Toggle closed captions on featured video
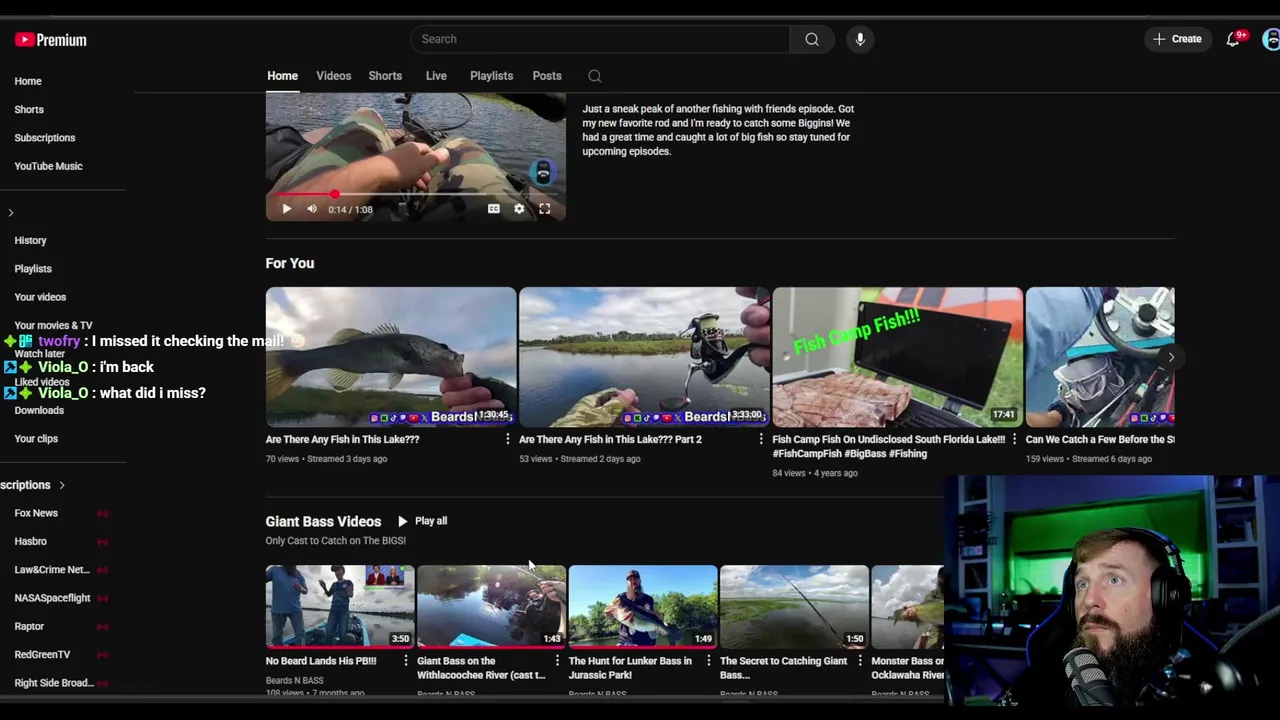Viewport: 1280px width, 720px height. click(493, 209)
